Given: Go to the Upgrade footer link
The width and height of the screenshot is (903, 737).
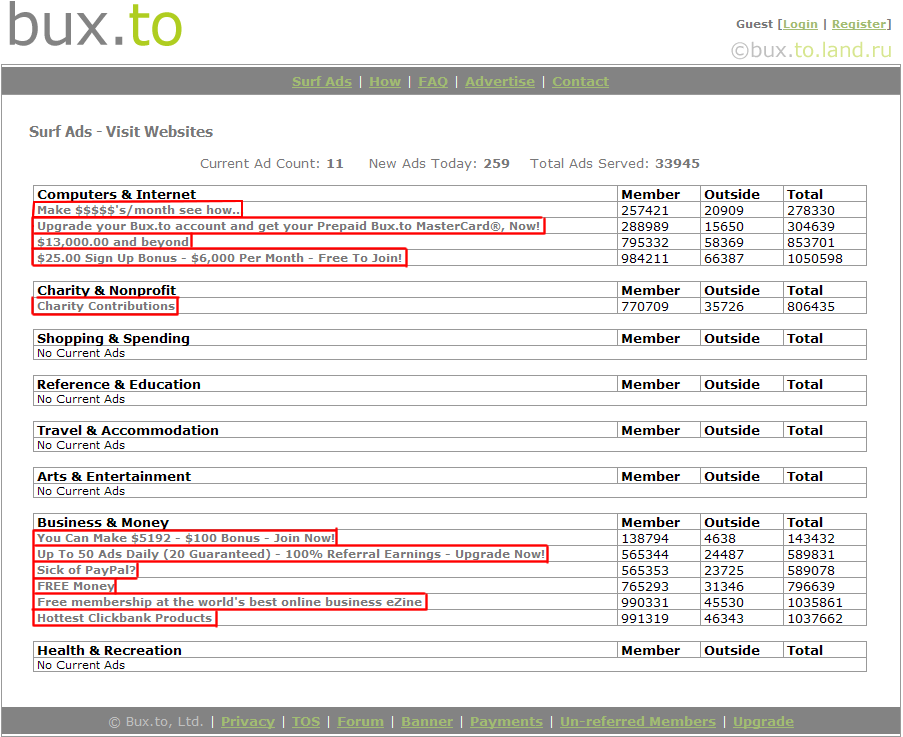Looking at the screenshot, I should click(763, 721).
